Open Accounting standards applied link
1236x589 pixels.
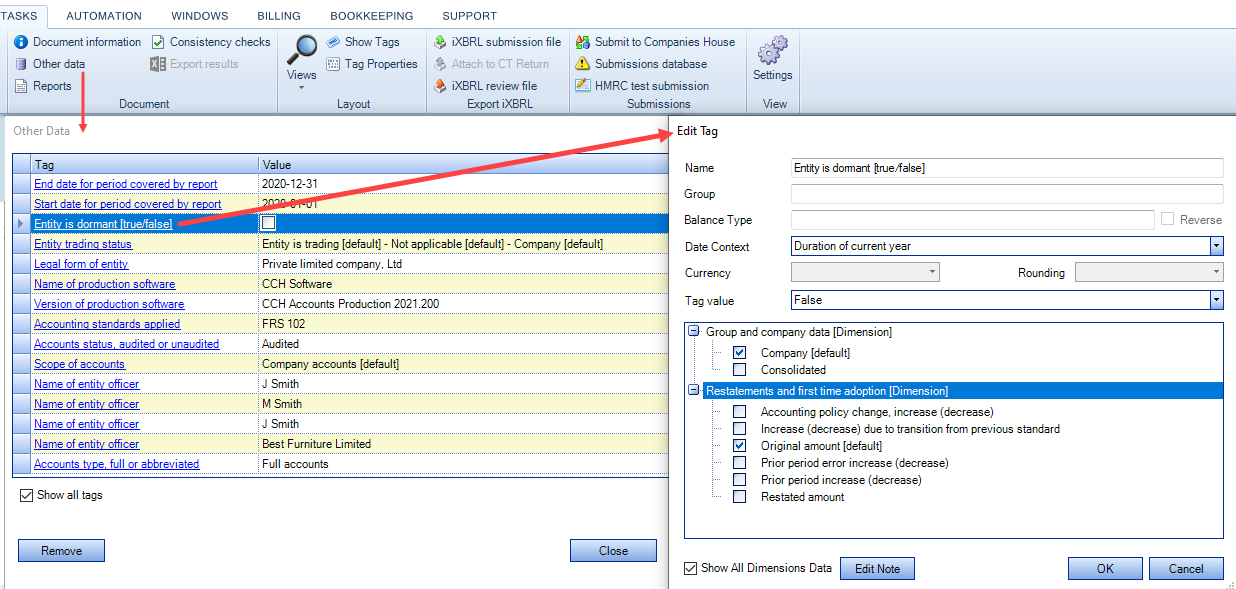(x=107, y=324)
